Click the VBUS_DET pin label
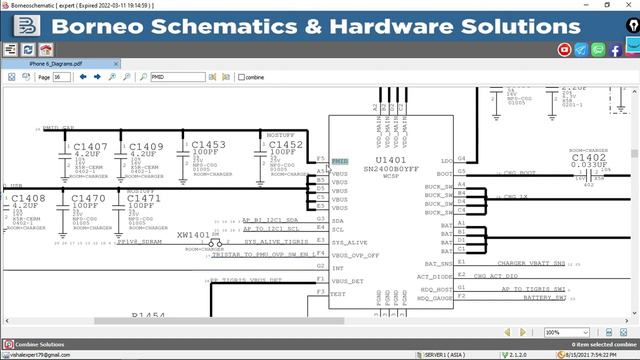The image size is (640, 360). click(x=347, y=281)
